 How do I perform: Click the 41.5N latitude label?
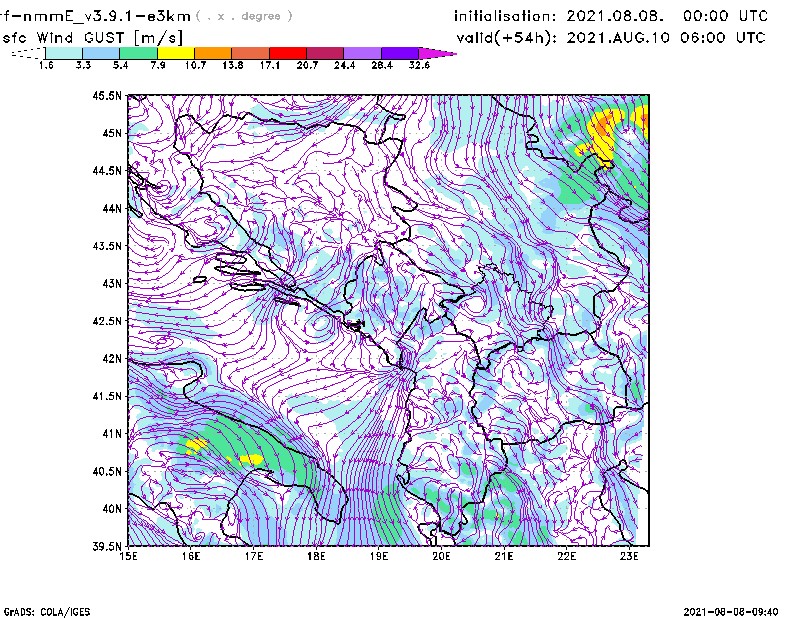pyautogui.click(x=107, y=396)
